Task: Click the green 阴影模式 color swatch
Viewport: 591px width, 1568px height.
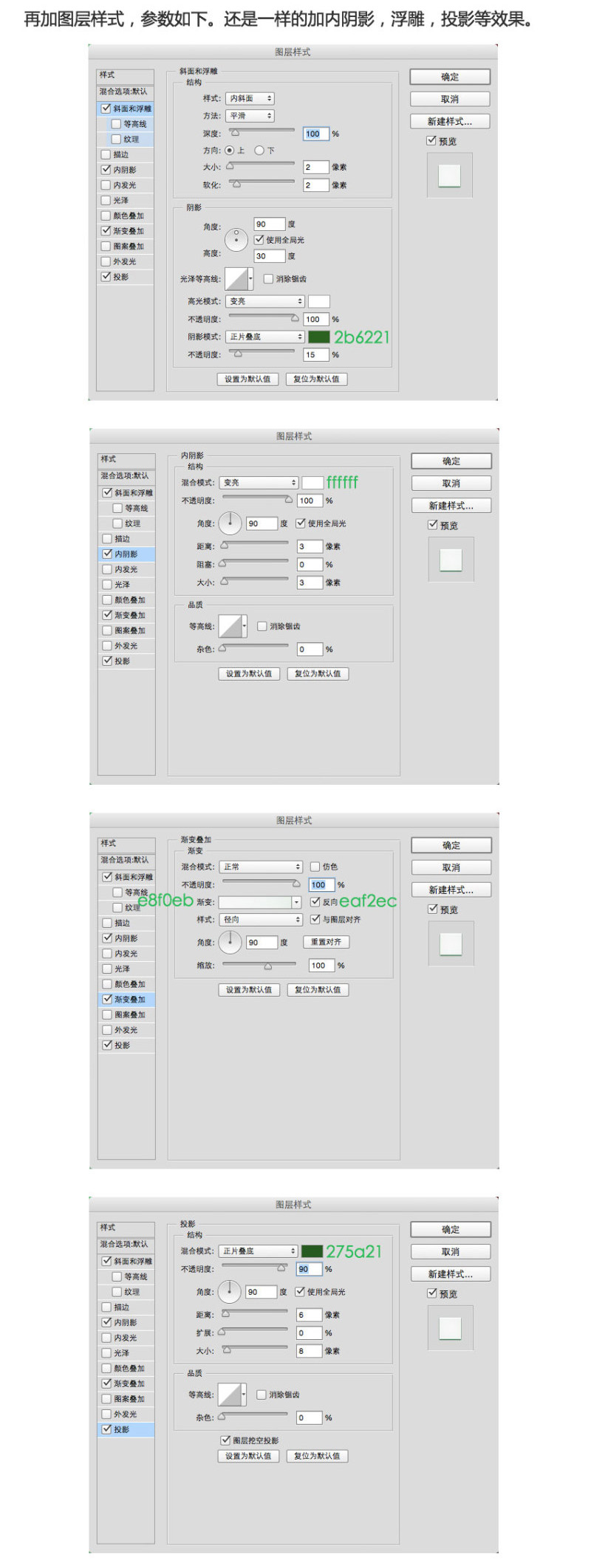Action: (x=319, y=337)
